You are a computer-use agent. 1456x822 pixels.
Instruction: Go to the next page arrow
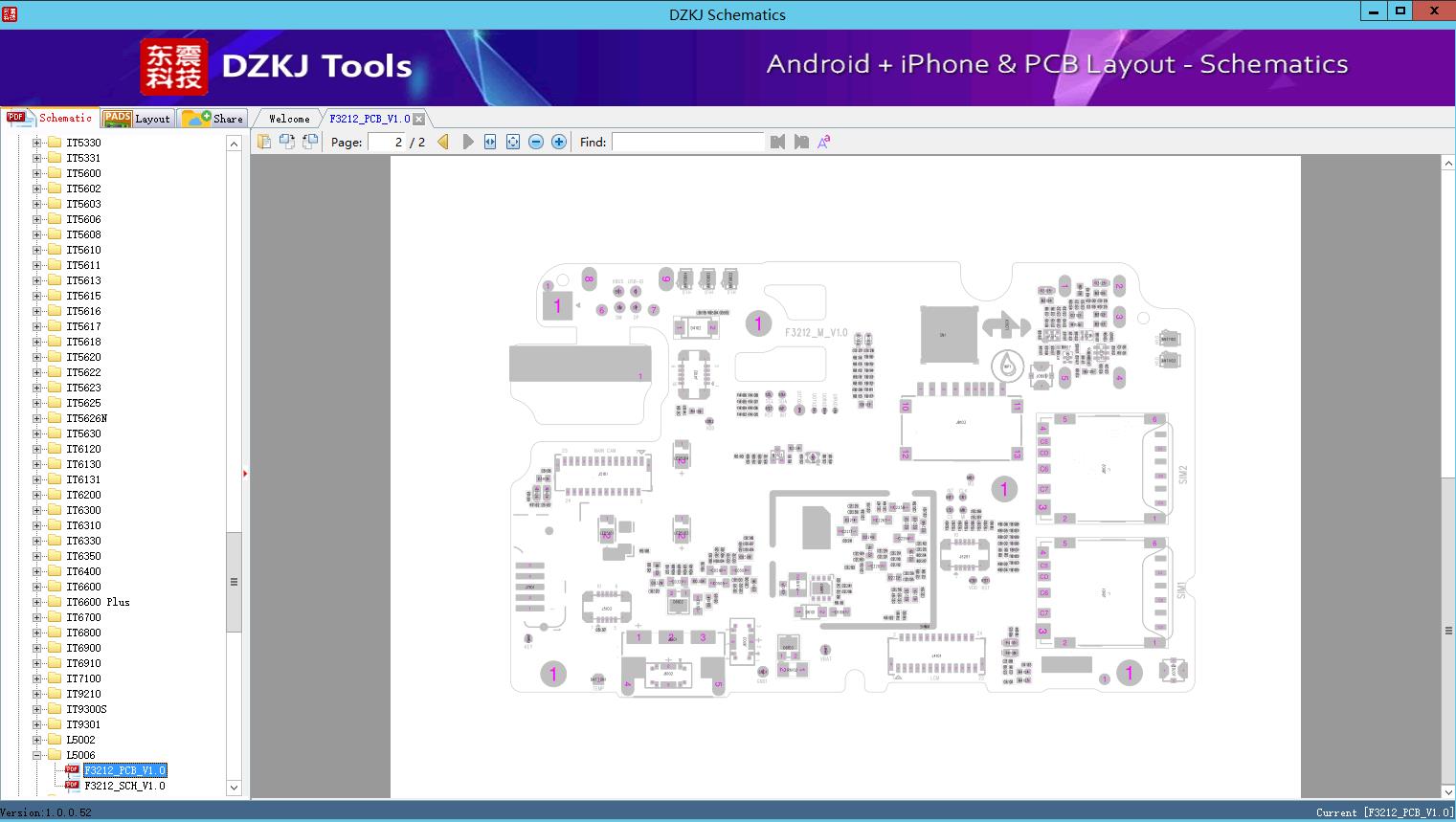coord(467,142)
